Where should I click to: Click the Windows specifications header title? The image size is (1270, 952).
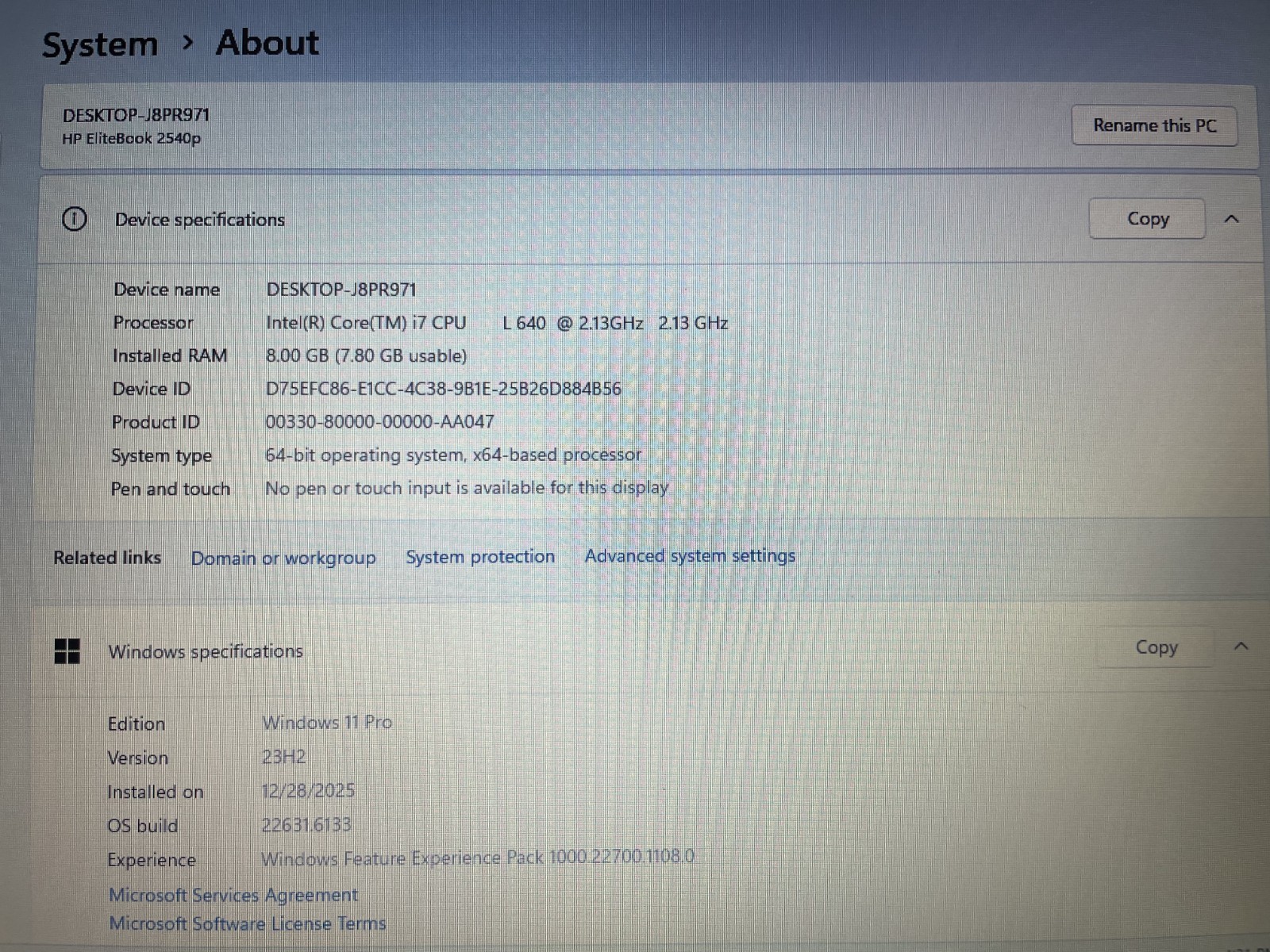(206, 651)
